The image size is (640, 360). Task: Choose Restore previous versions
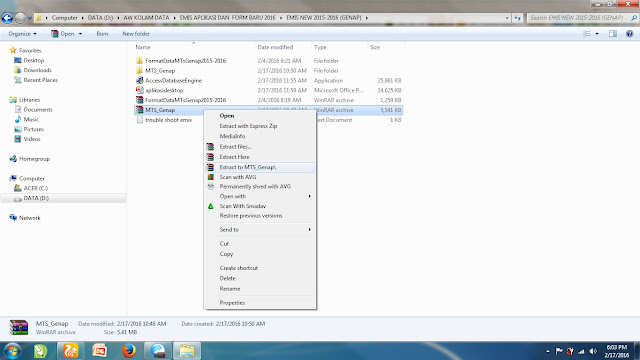(x=251, y=216)
